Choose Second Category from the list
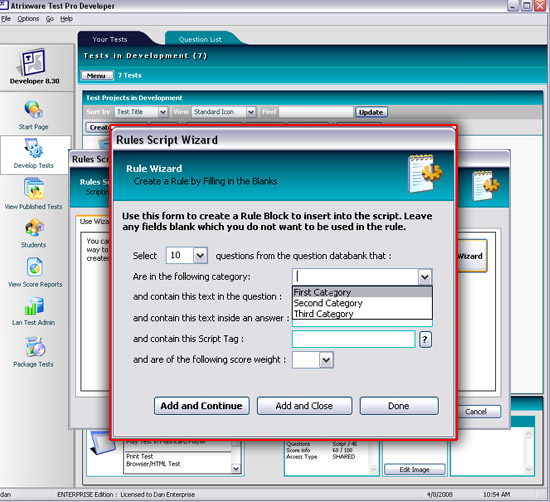The height and width of the screenshot is (502, 550). 362,303
